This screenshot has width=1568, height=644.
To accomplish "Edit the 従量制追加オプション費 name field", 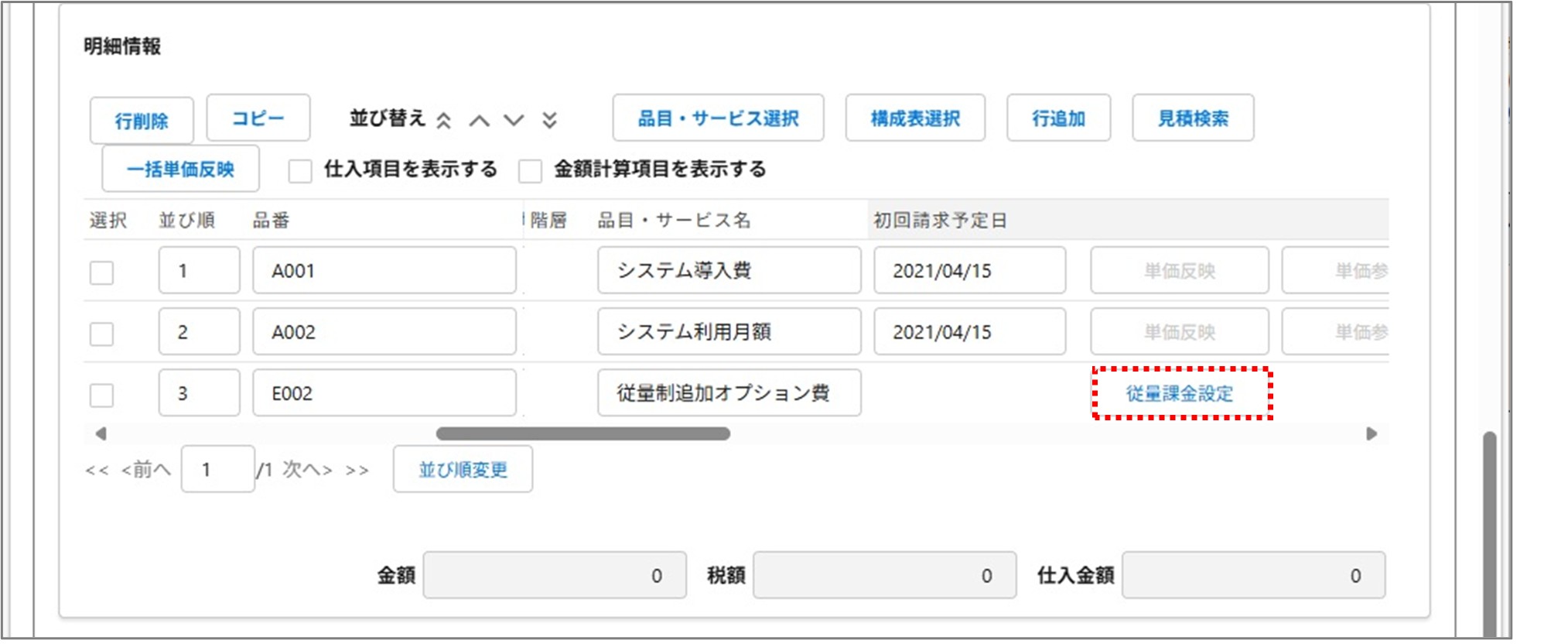I will [x=729, y=392].
